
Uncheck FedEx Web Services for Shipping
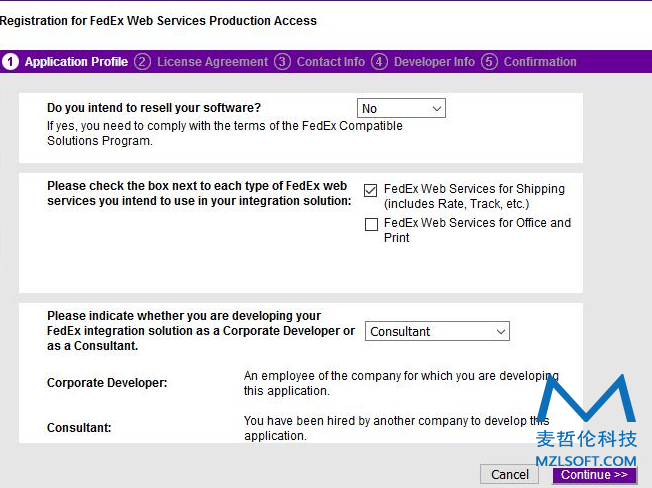370,190
